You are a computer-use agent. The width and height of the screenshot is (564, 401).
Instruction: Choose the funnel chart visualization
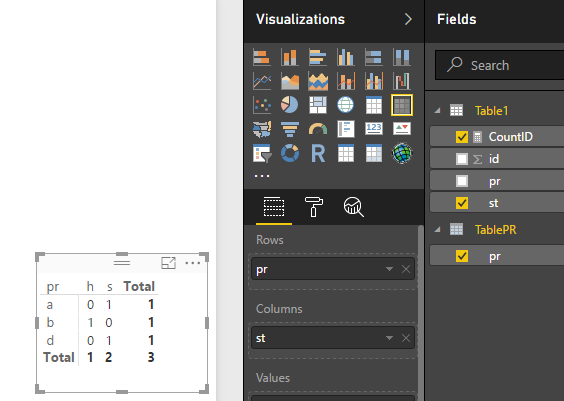point(290,129)
